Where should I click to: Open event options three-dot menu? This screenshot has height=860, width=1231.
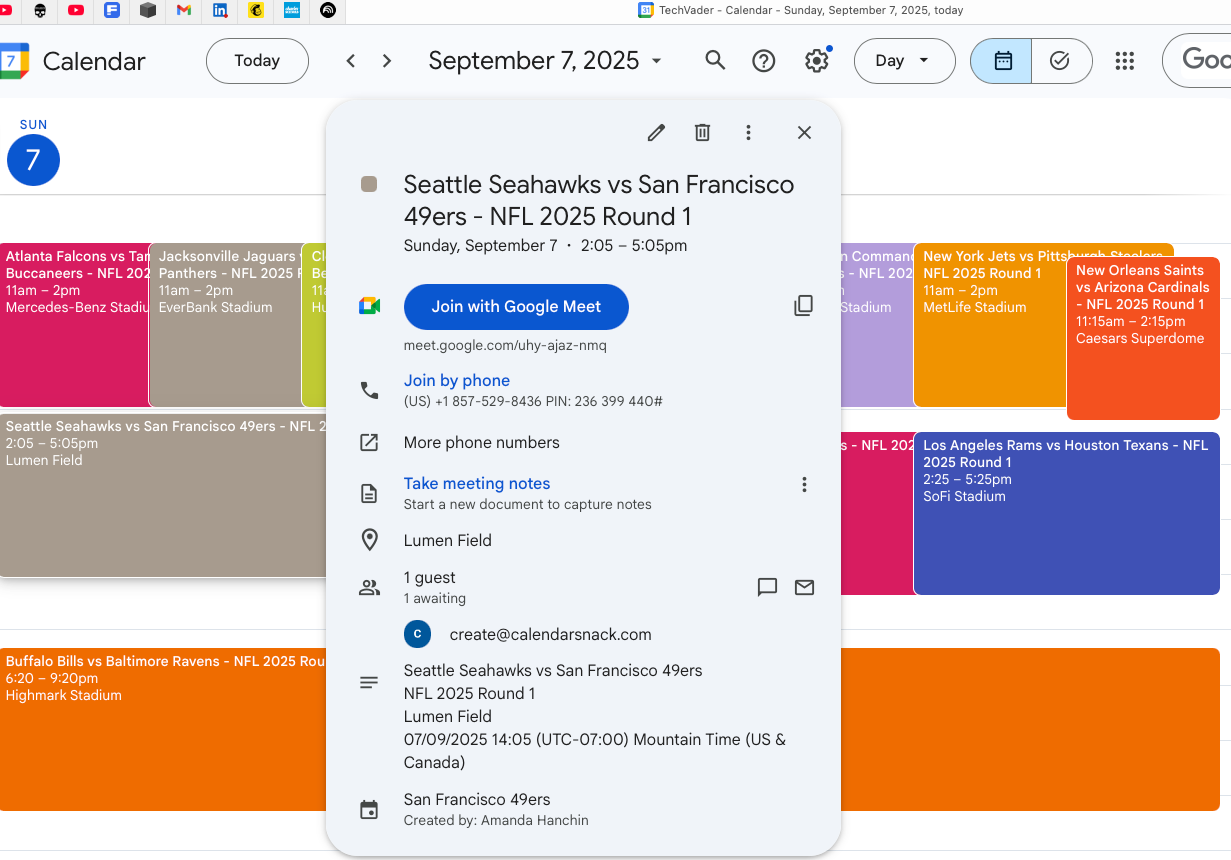tap(748, 133)
